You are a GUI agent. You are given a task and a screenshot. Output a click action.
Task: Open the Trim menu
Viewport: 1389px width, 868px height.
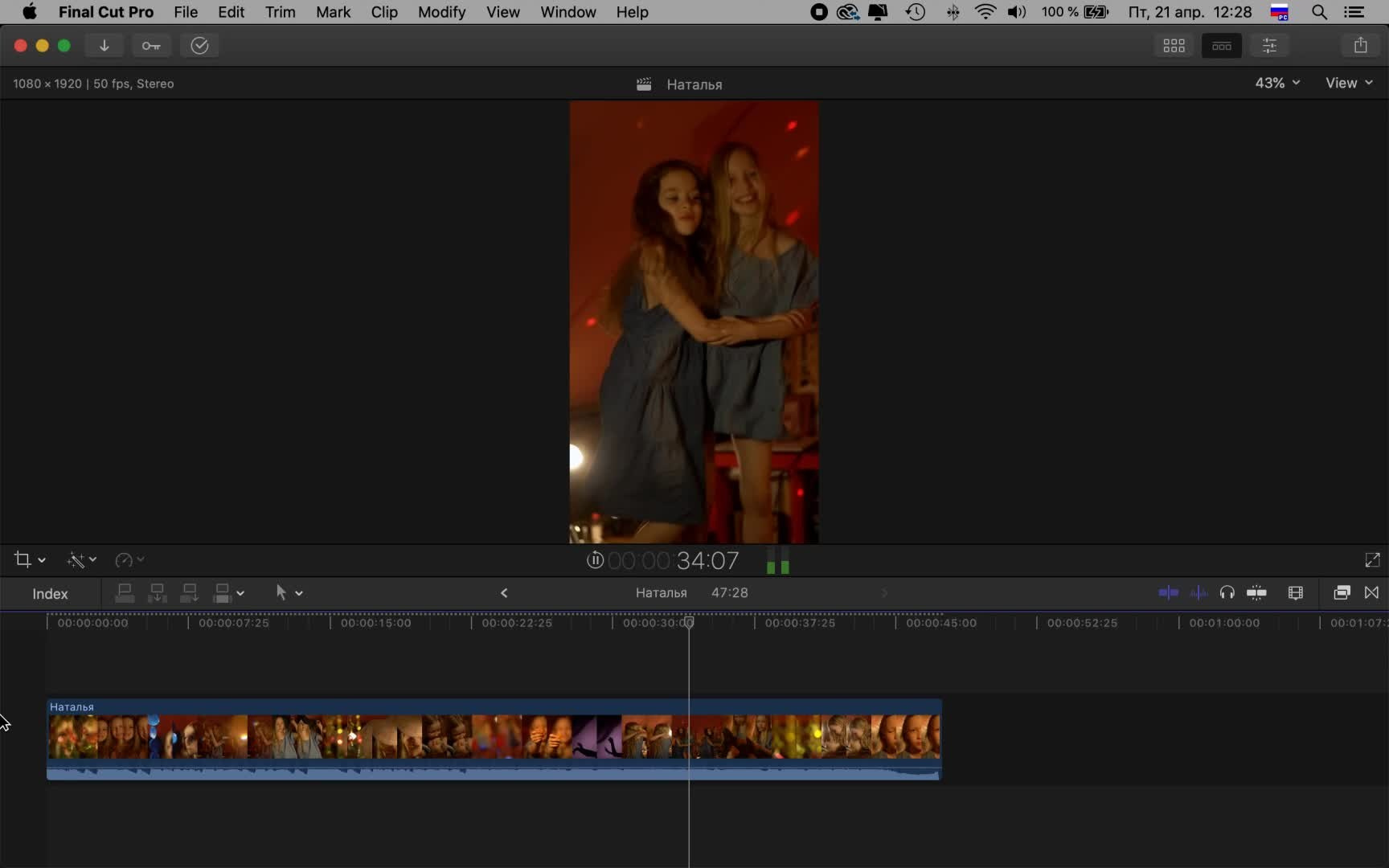point(280,12)
